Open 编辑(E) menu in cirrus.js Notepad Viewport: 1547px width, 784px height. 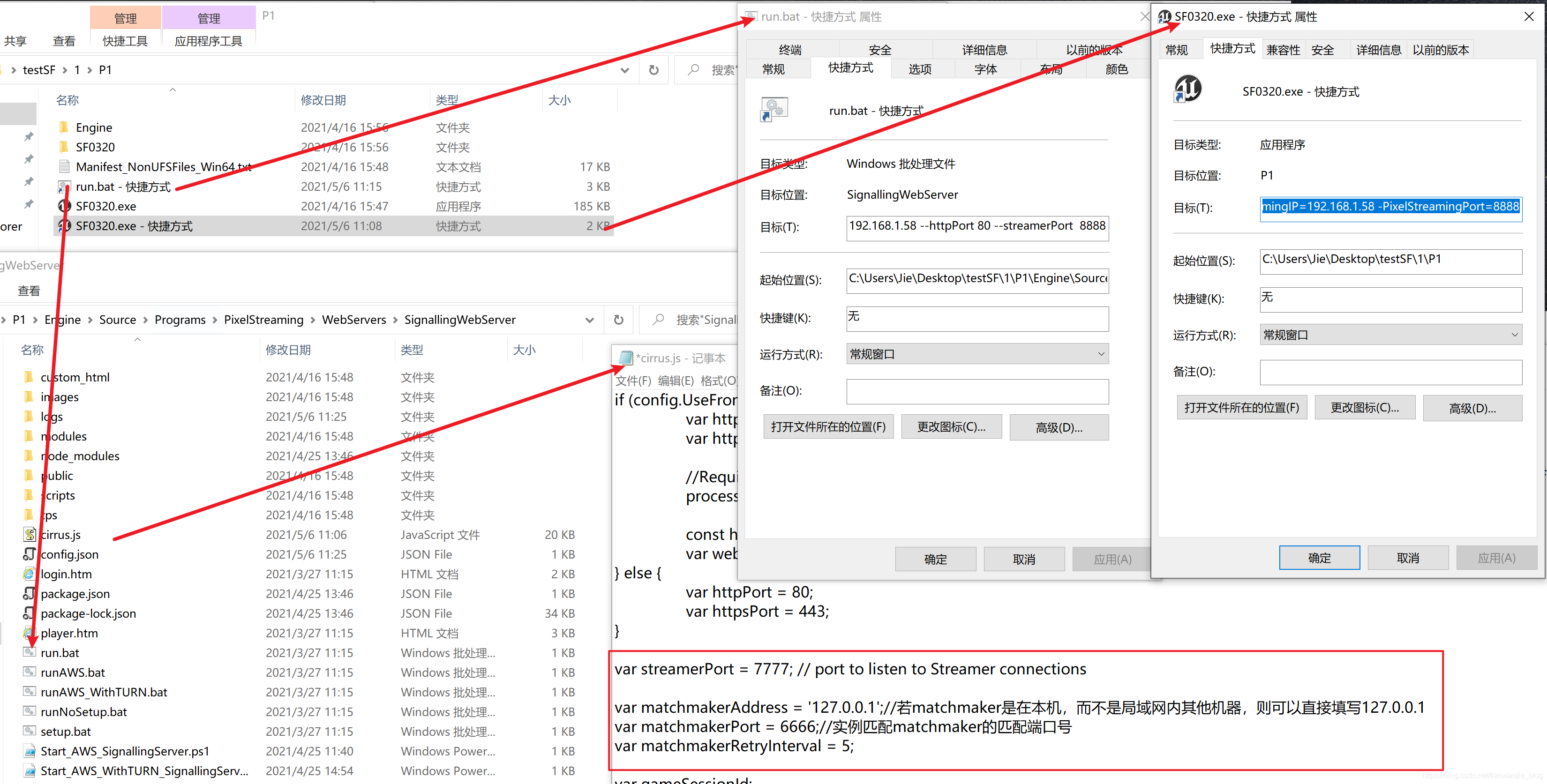click(676, 381)
